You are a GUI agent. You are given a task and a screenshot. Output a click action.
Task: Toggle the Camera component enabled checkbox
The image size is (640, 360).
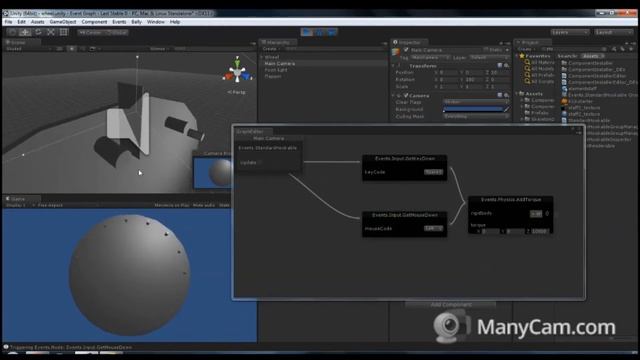tap(406, 95)
